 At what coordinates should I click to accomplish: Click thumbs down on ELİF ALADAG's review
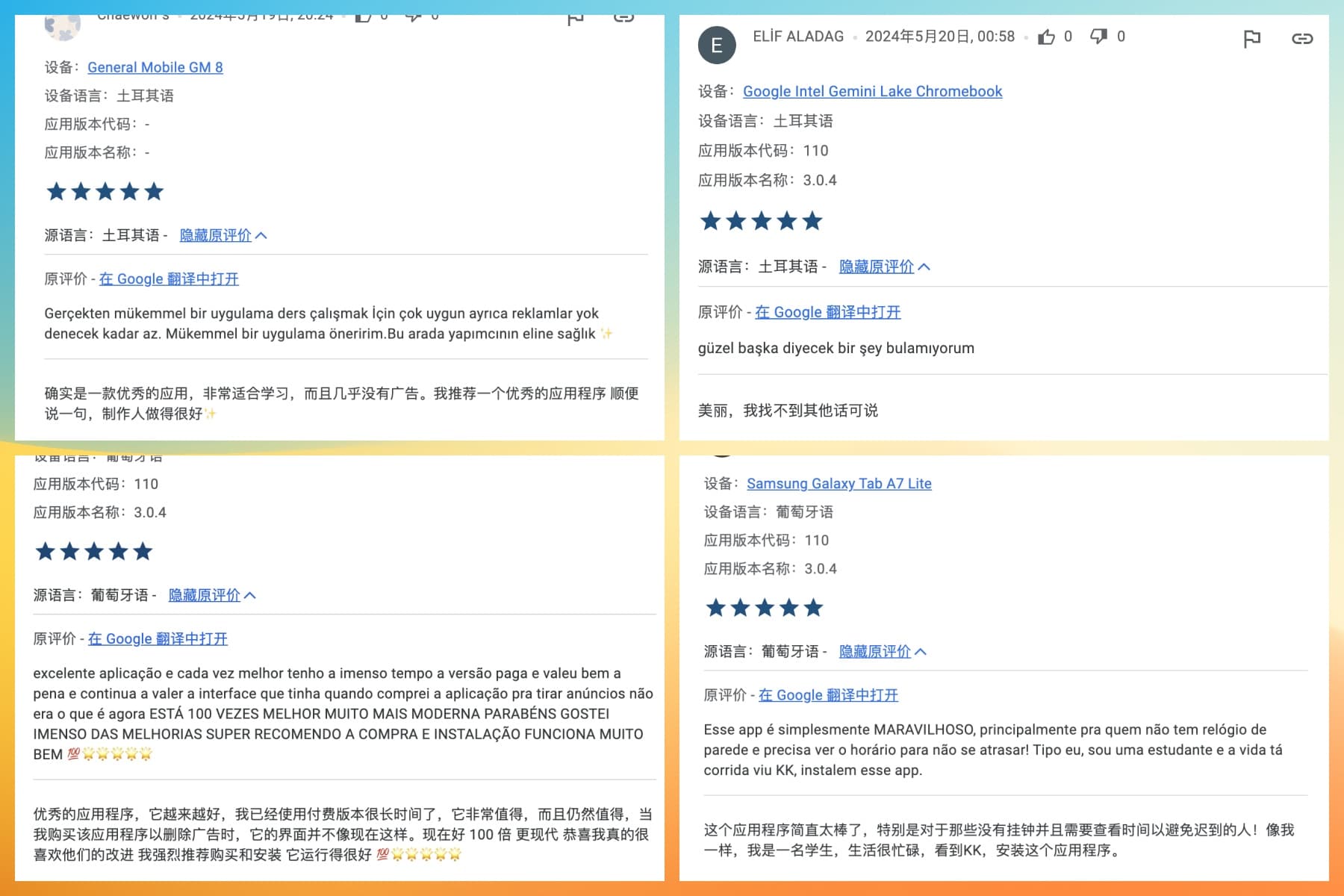click(1098, 37)
